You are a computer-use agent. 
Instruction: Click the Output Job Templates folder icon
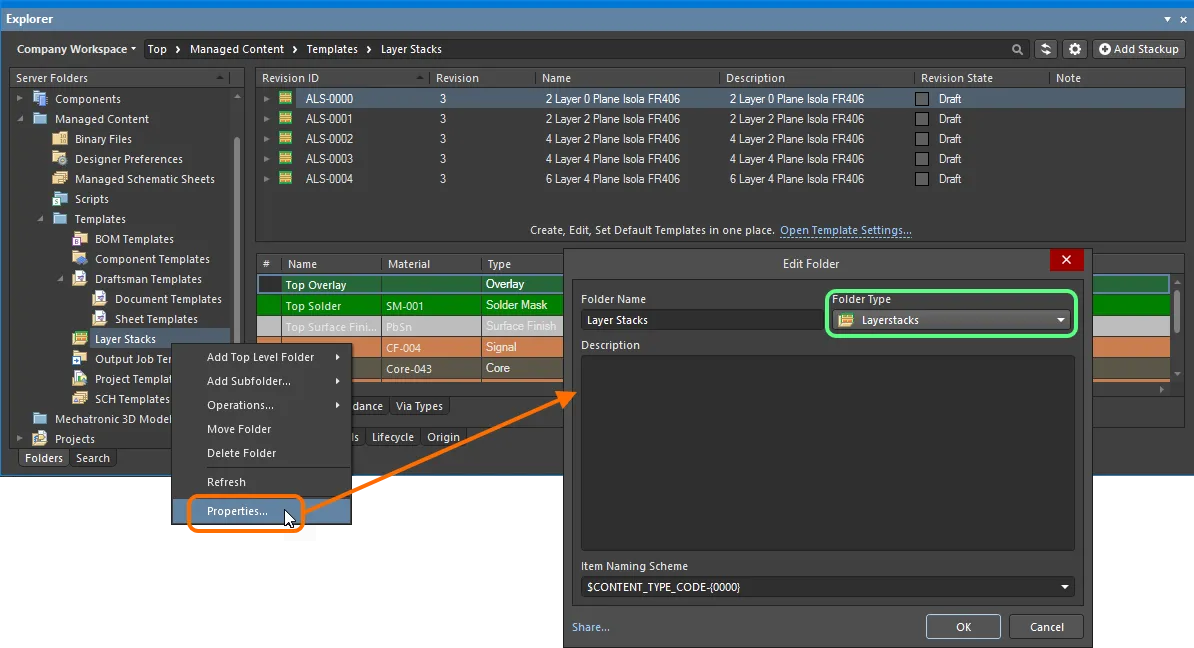pyautogui.click(x=80, y=358)
